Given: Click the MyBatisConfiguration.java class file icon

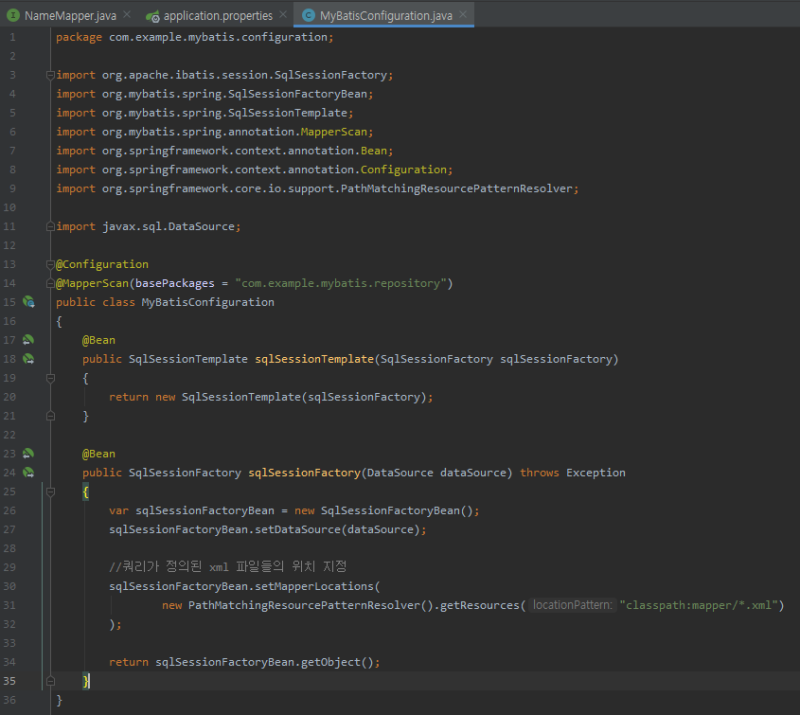Looking at the screenshot, I should [x=306, y=16].
